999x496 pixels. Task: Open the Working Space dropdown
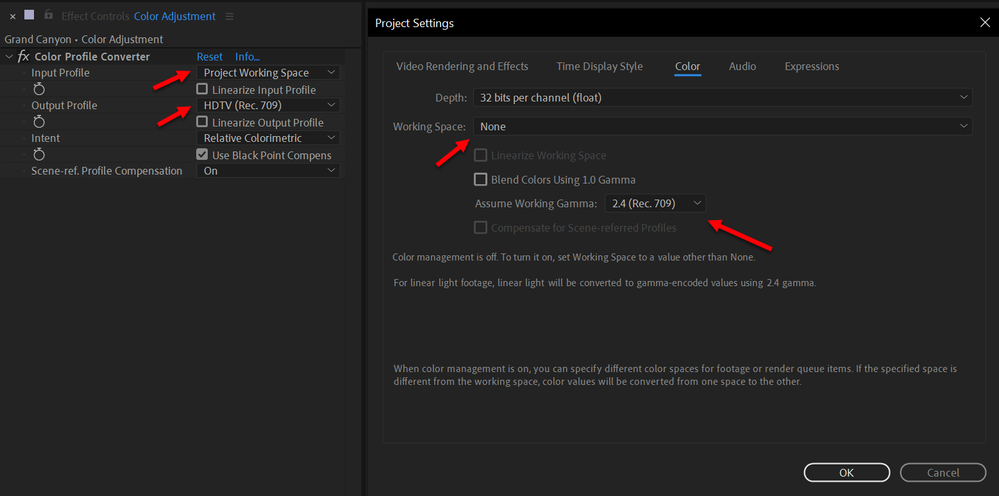pyautogui.click(x=722, y=126)
